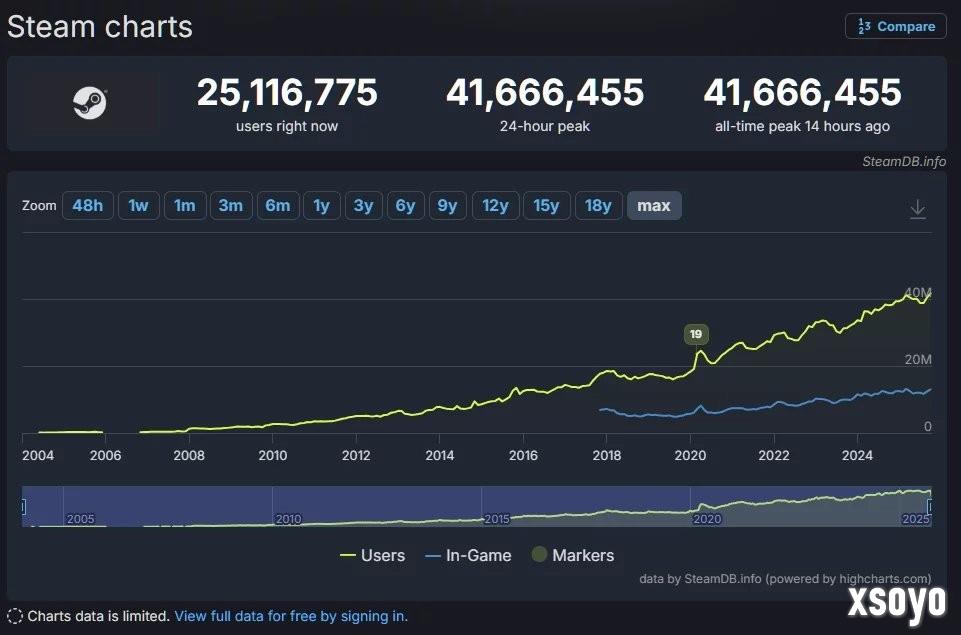The width and height of the screenshot is (961, 635).
Task: Click the navigator range strip below the chart
Action: 480,506
